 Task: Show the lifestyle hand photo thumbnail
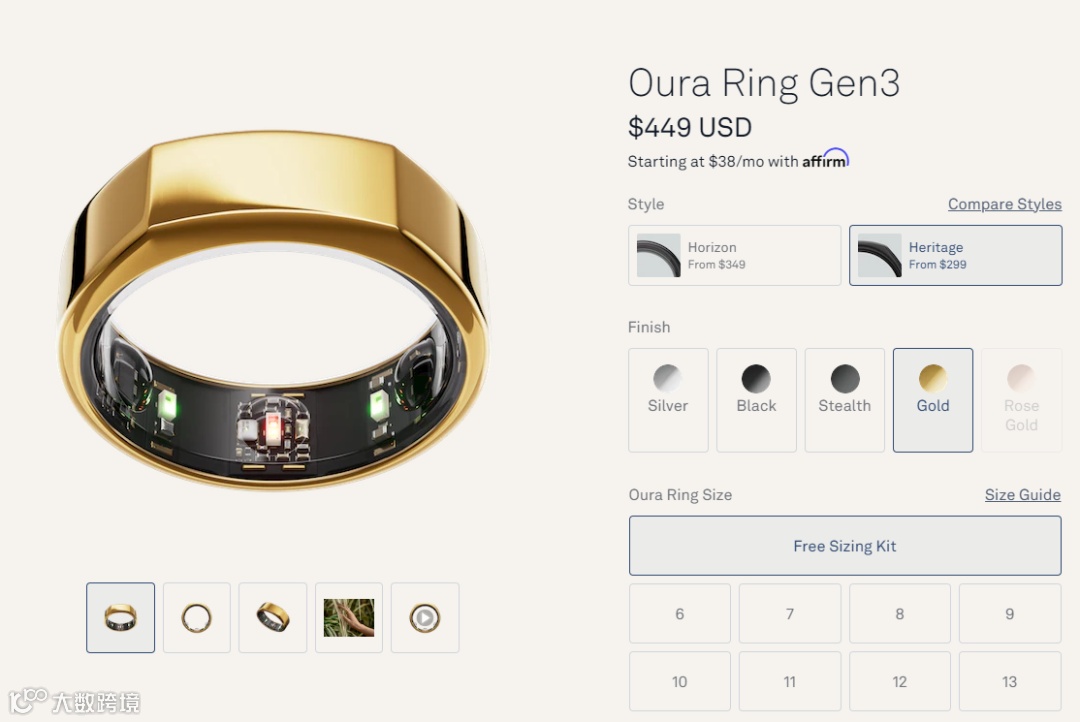[349, 617]
